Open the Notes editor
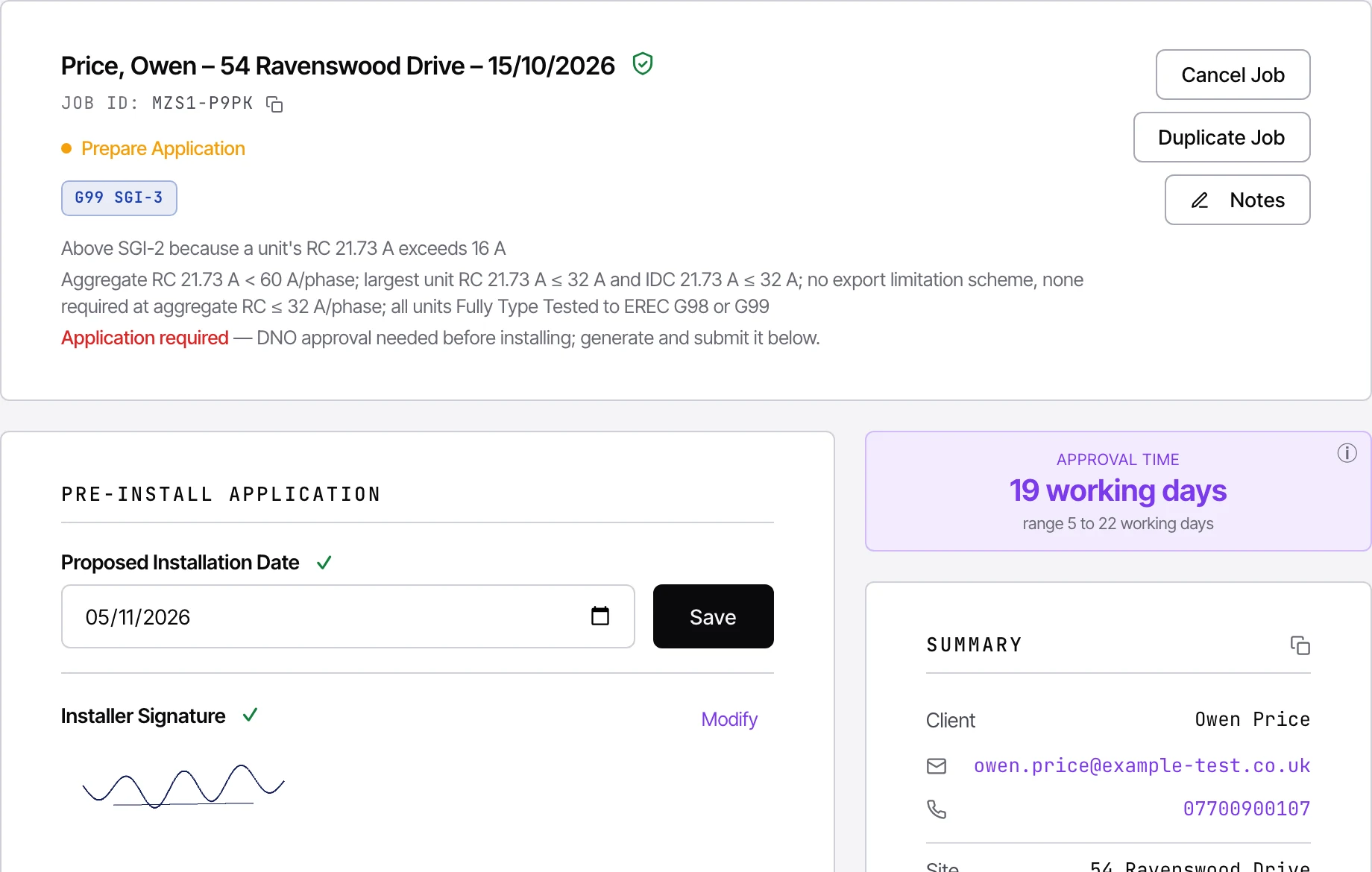This screenshot has height=872, width=1372. click(x=1238, y=200)
